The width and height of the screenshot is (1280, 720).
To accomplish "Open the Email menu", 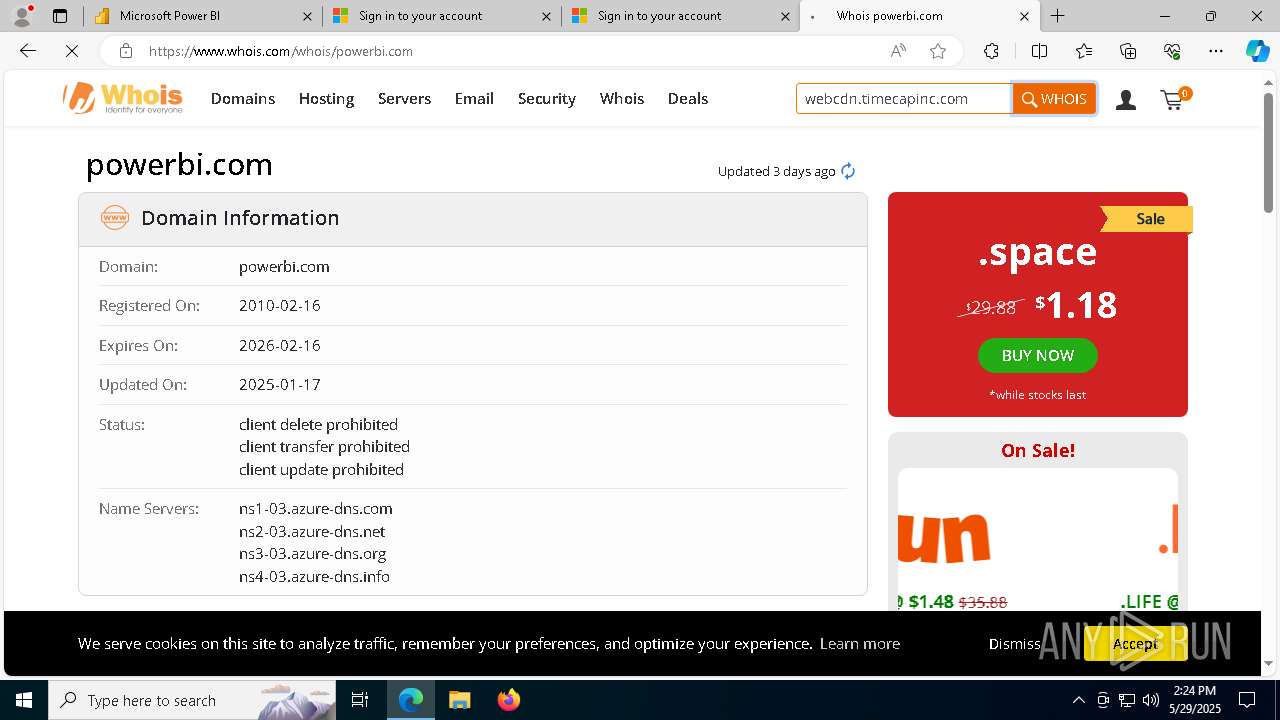I will click(x=474, y=98).
